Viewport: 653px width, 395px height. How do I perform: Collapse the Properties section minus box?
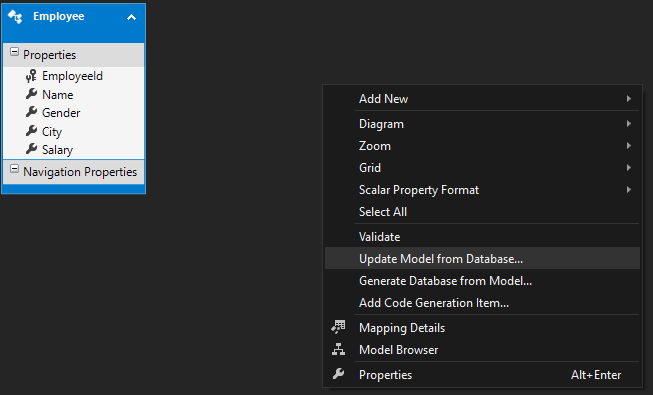(x=14, y=52)
